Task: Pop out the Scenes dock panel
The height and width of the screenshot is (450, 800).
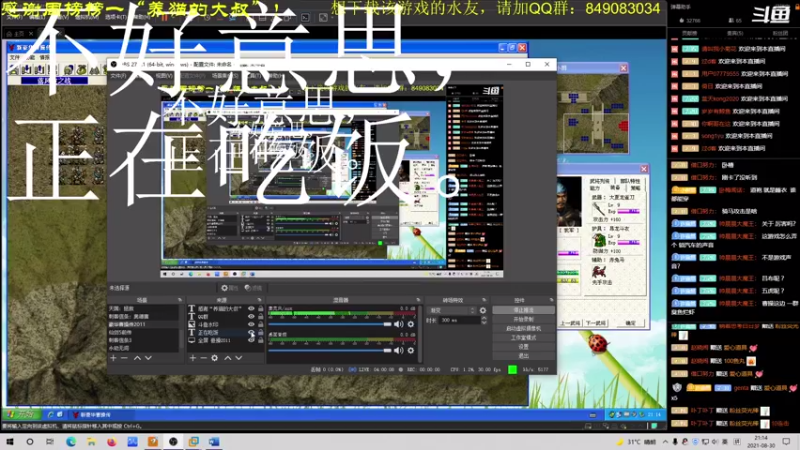Action: tap(179, 300)
